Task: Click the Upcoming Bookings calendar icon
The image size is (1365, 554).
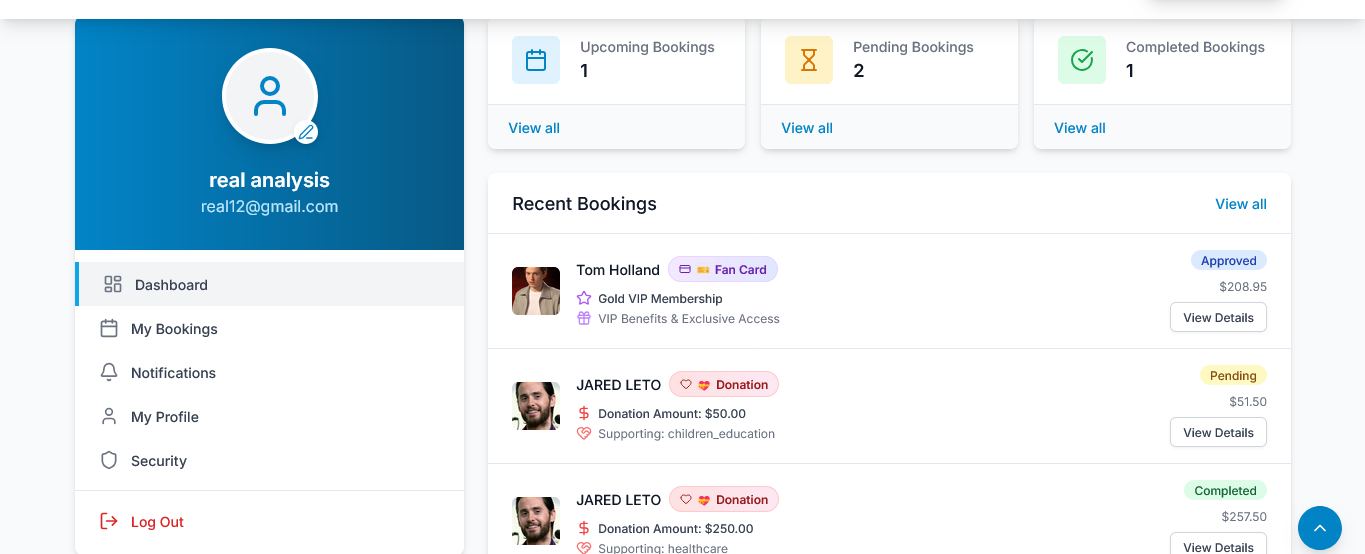Action: pyautogui.click(x=536, y=60)
